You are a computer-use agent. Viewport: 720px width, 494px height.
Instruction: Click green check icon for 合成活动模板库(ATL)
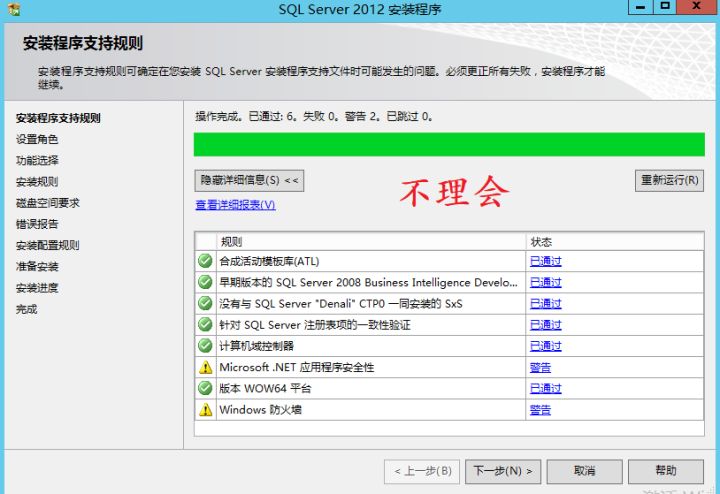pos(205,261)
